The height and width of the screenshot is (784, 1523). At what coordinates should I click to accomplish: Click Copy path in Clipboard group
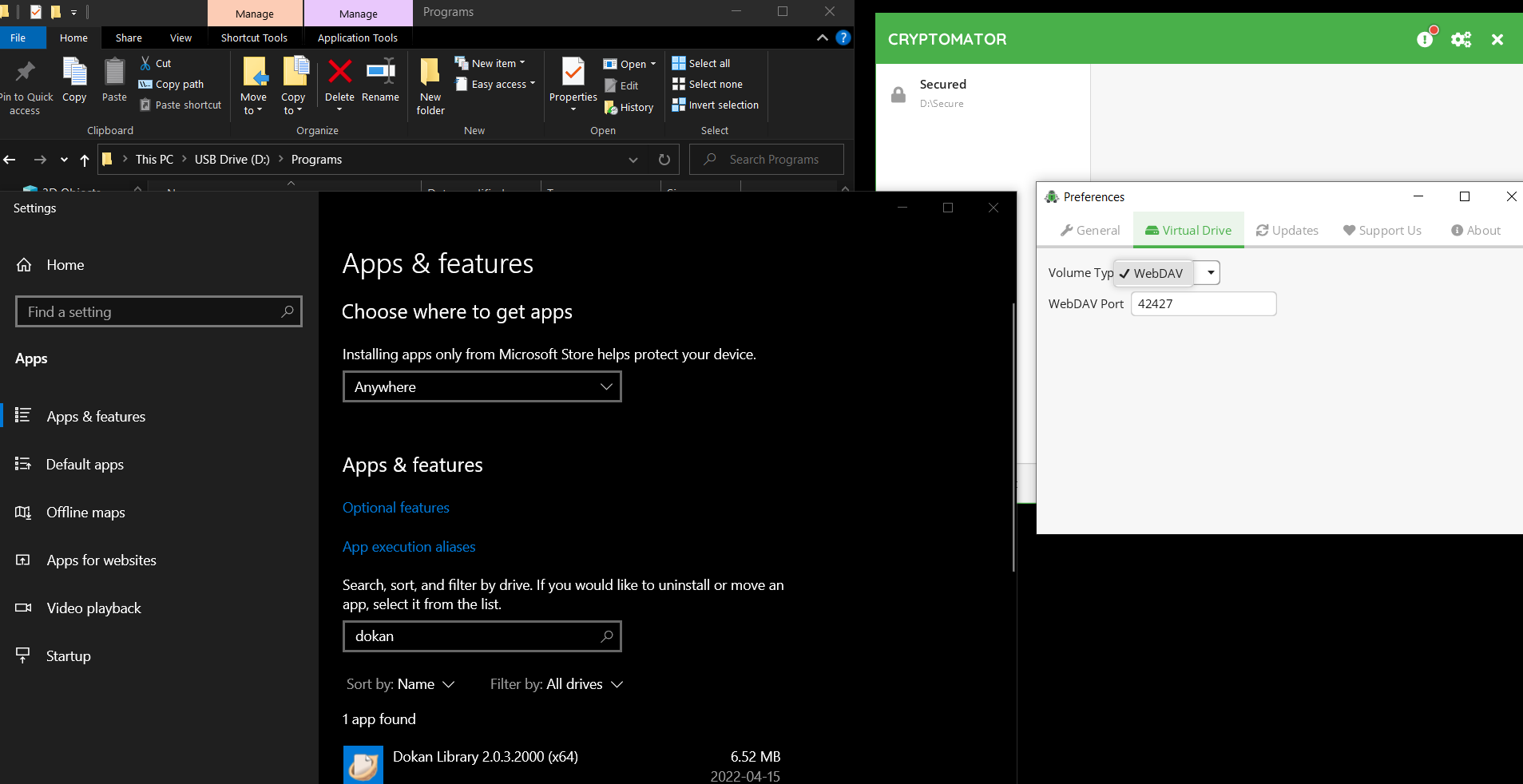171,84
